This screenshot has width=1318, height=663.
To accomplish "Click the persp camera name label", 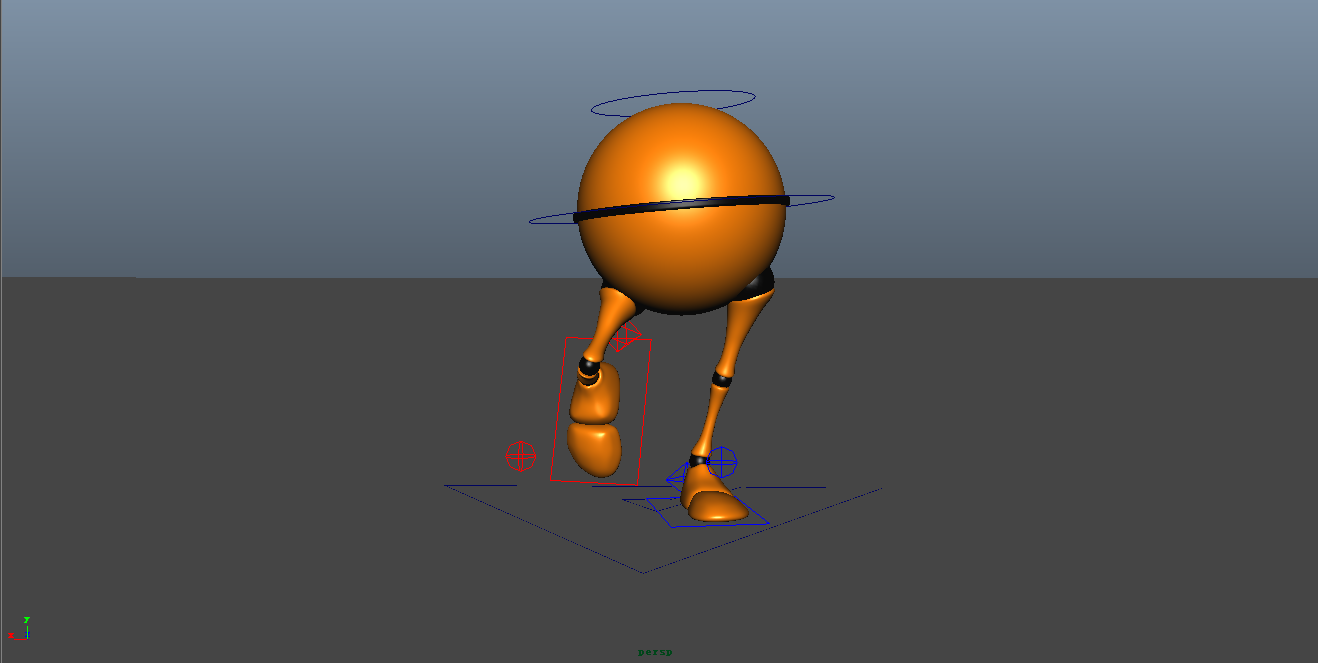I will [x=655, y=652].
